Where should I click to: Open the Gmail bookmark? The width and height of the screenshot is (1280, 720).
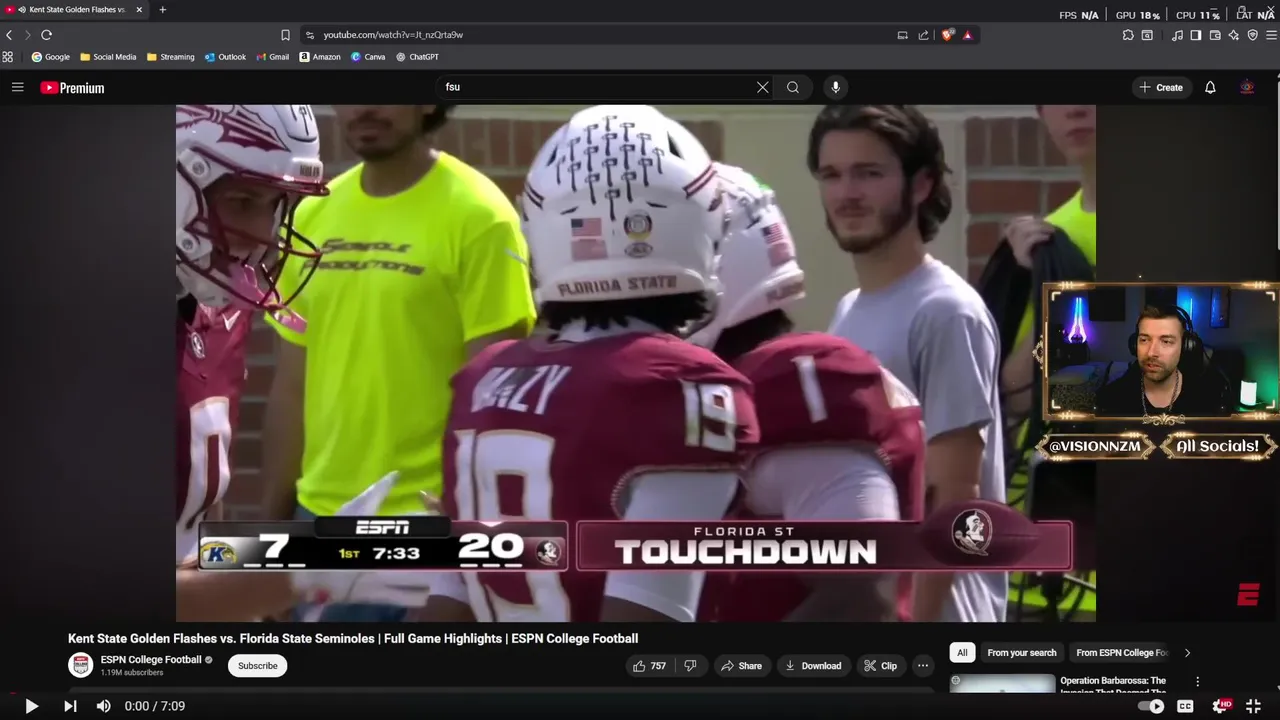[x=272, y=57]
